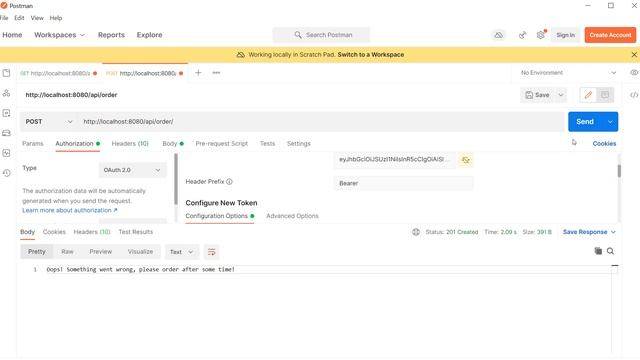Click the environment quick look eye icon
640x360 pixels.
pos(634,73)
